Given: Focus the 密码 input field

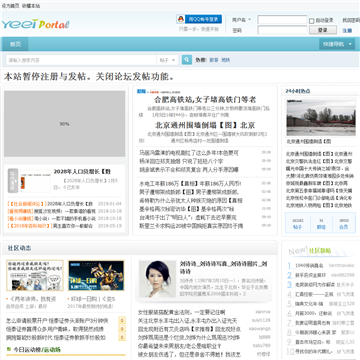Looking at the screenshot, I should pyautogui.click(x=282, y=30).
